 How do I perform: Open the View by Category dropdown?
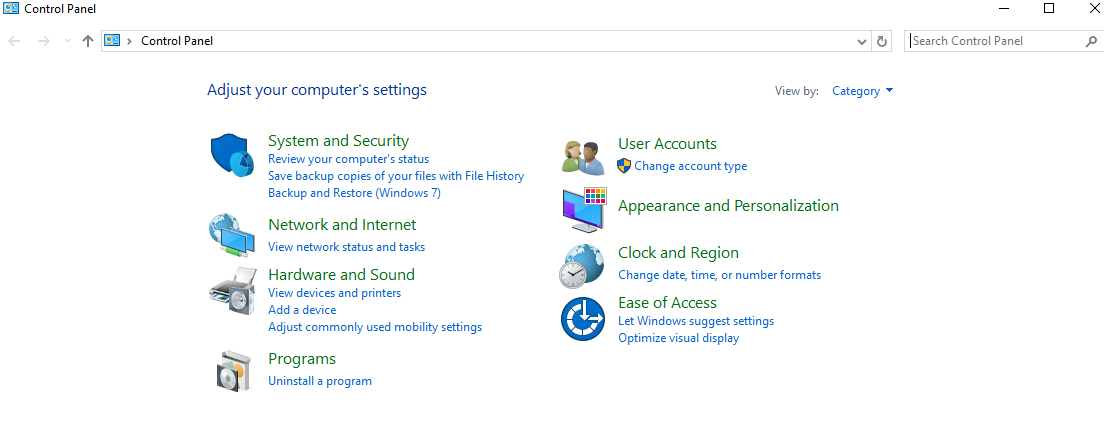tap(862, 91)
